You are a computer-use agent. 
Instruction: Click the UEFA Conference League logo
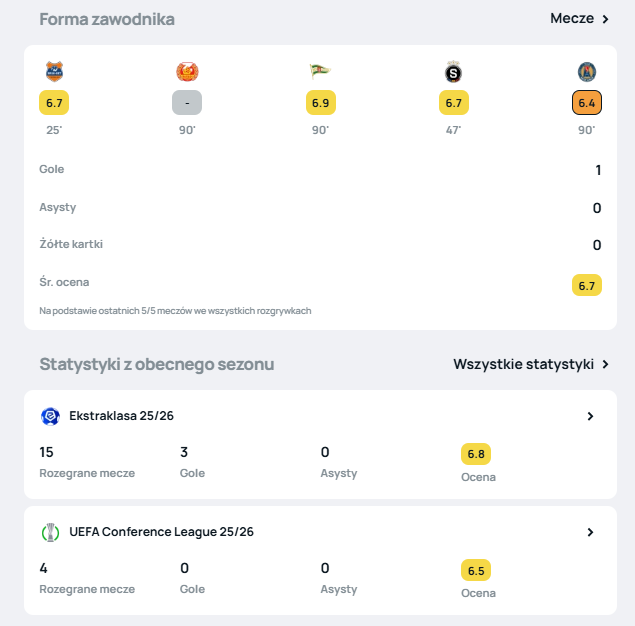(50, 532)
